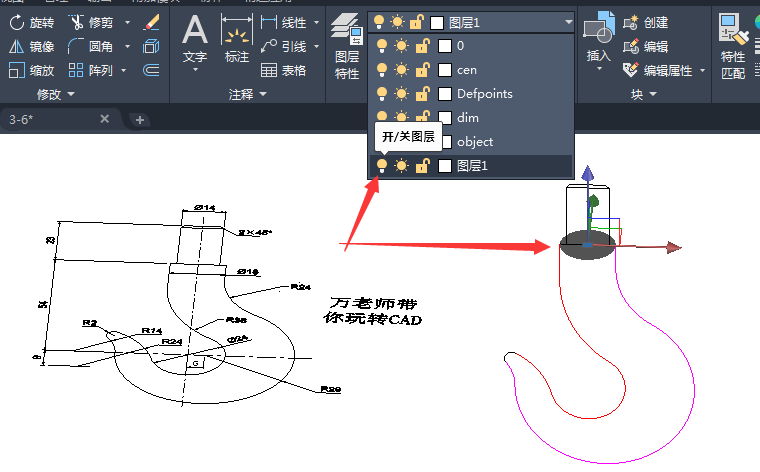This screenshot has height=472, width=760.
Task: Select the 旋转 (Rotate) tool
Action: point(32,22)
